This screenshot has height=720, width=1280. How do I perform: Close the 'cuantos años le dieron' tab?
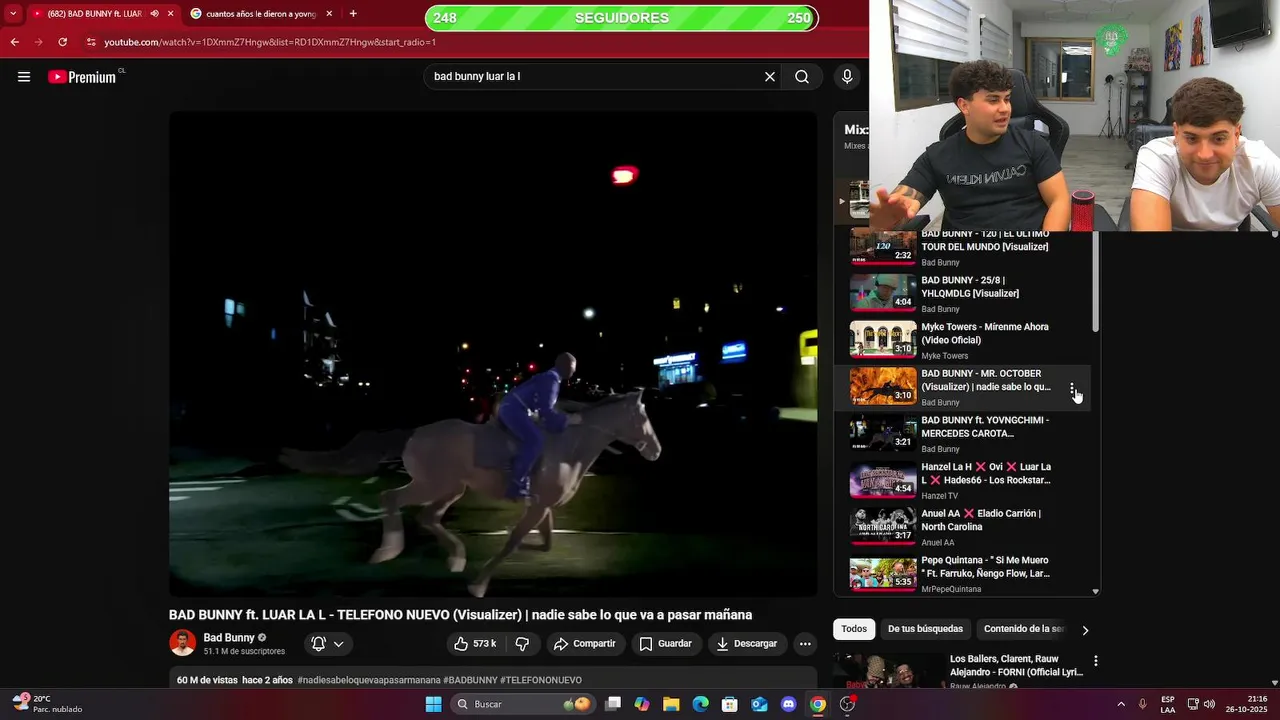coord(329,14)
